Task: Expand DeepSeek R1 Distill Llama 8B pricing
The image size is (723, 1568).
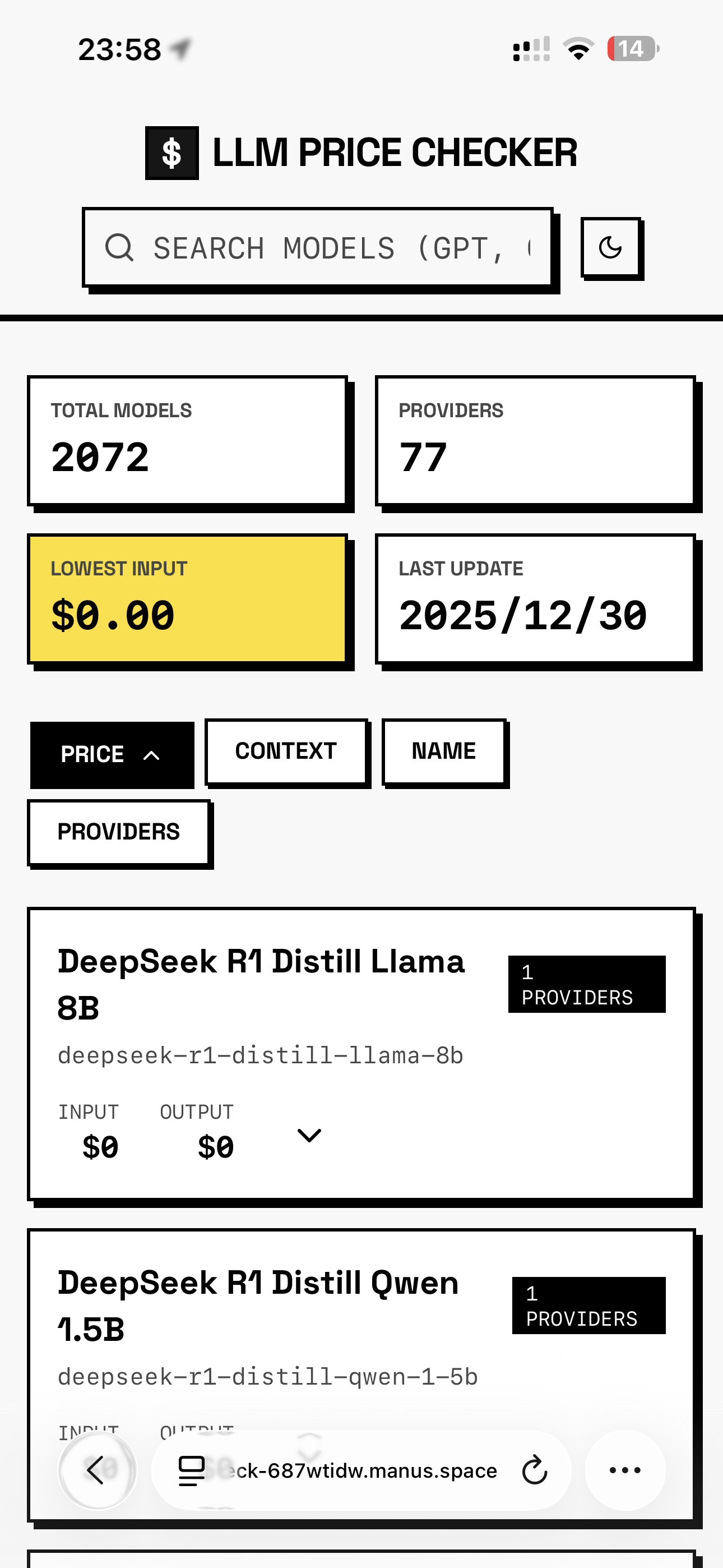Action: [309, 1136]
